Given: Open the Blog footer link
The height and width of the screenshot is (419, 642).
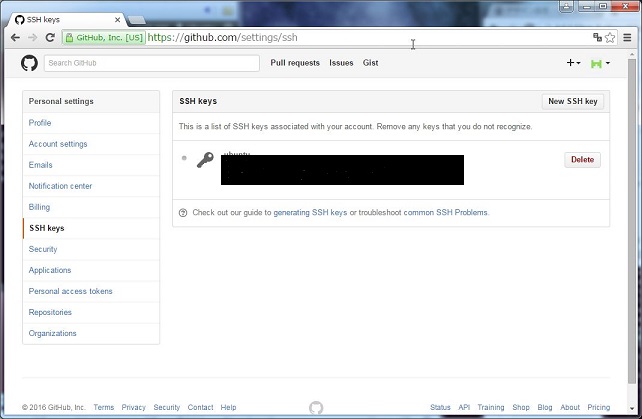Looking at the screenshot, I should [x=545, y=408].
